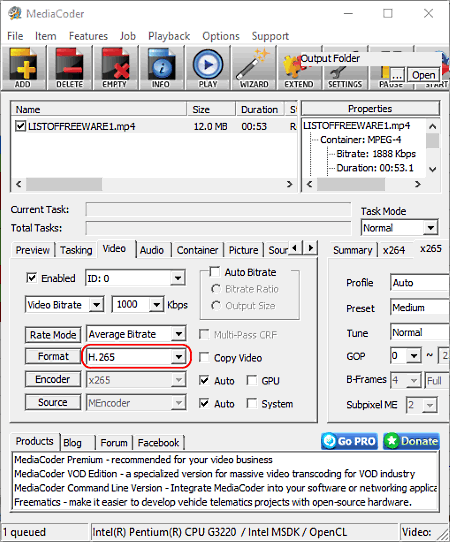Click the ADD file toolbar icon
The height and width of the screenshot is (542, 450).
[24, 68]
